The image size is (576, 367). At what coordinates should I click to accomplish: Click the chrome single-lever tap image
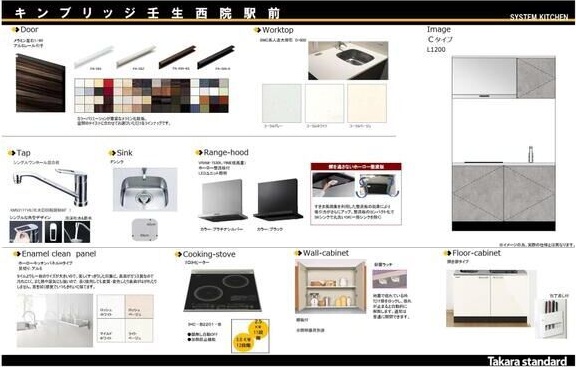(51, 187)
